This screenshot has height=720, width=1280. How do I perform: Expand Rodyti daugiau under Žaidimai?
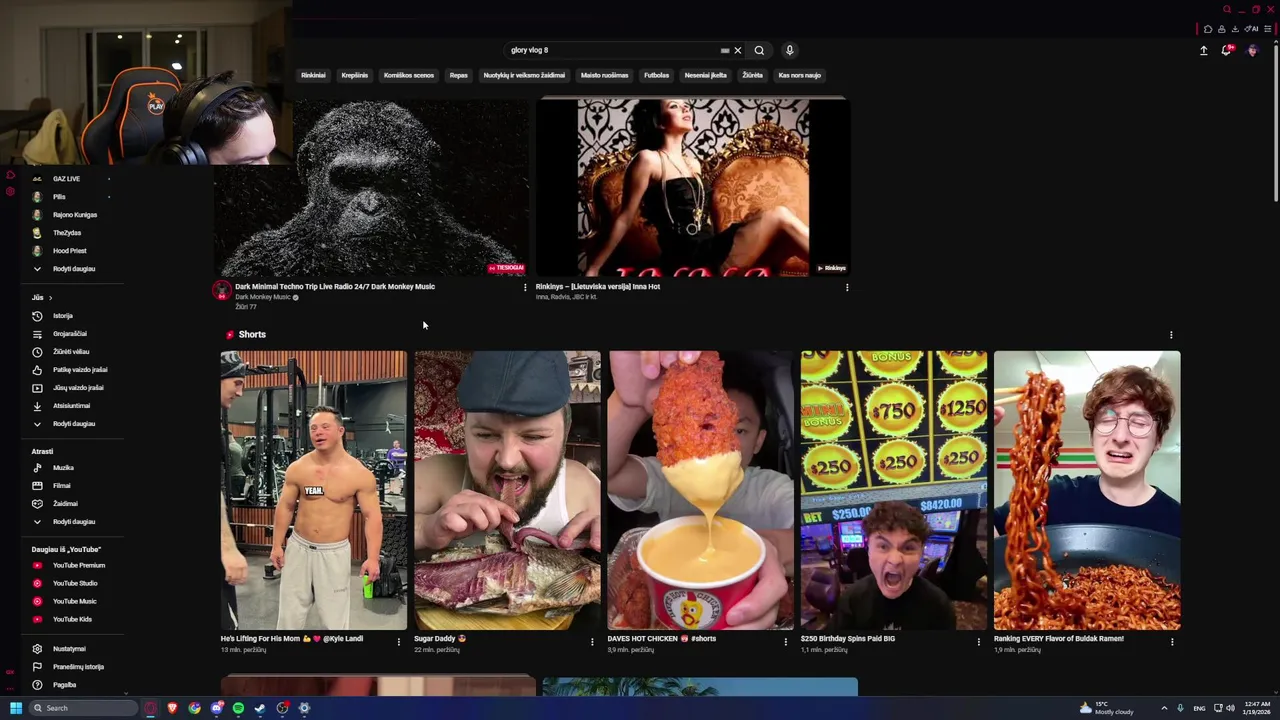(x=74, y=522)
